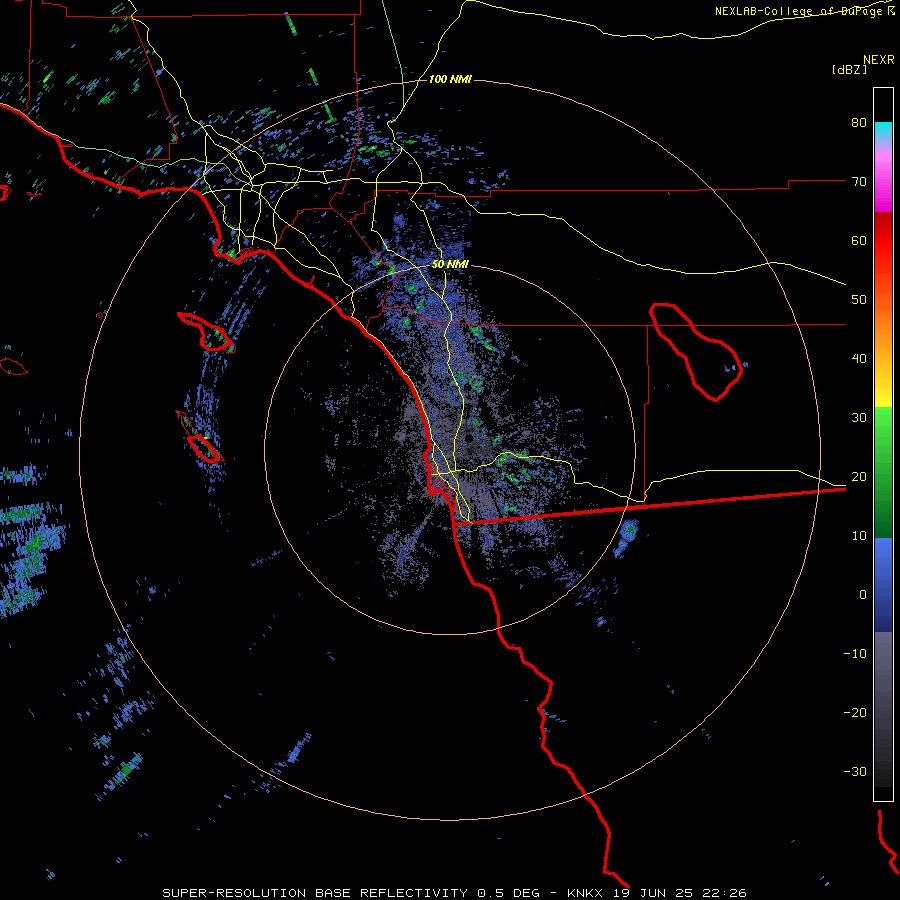
Task: Click the 100 NMI range ring label
Action: point(450,79)
